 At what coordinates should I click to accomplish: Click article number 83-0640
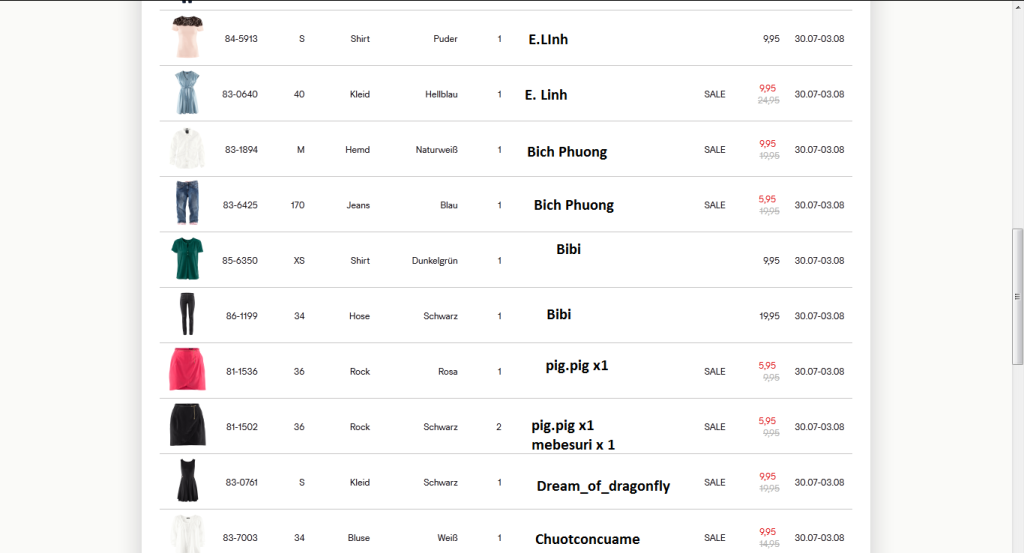pos(240,94)
